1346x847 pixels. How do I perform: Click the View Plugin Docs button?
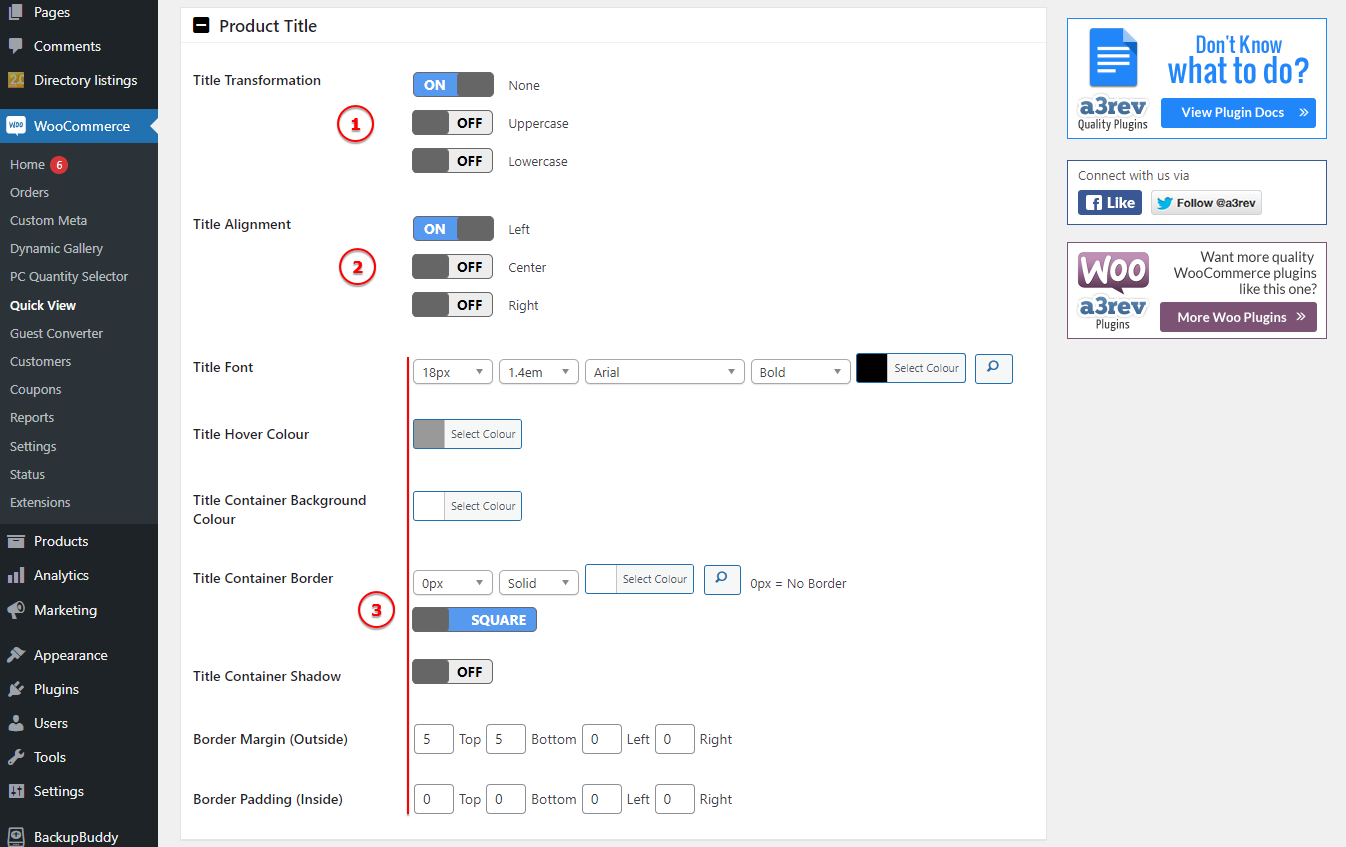[1237, 113]
